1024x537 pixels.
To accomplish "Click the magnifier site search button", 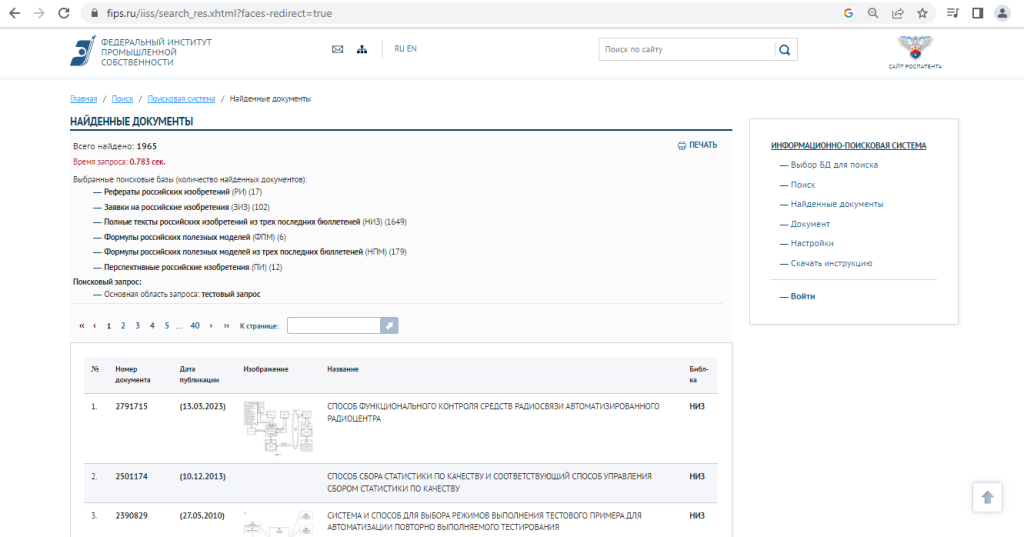I will 785,50.
